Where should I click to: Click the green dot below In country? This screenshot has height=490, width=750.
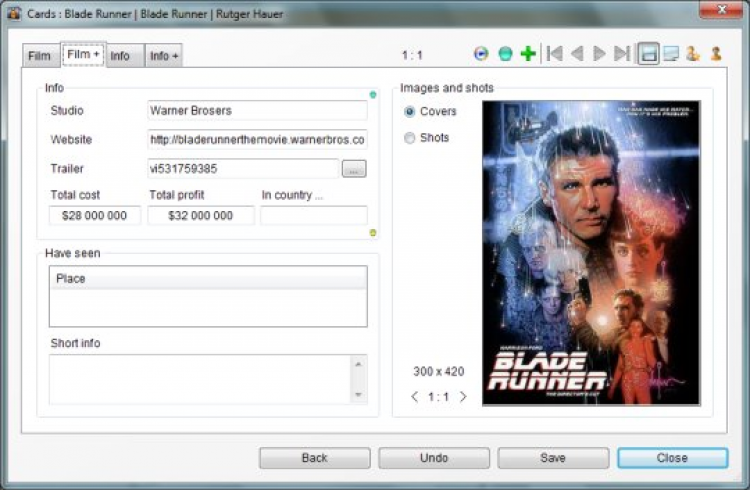click(x=373, y=233)
